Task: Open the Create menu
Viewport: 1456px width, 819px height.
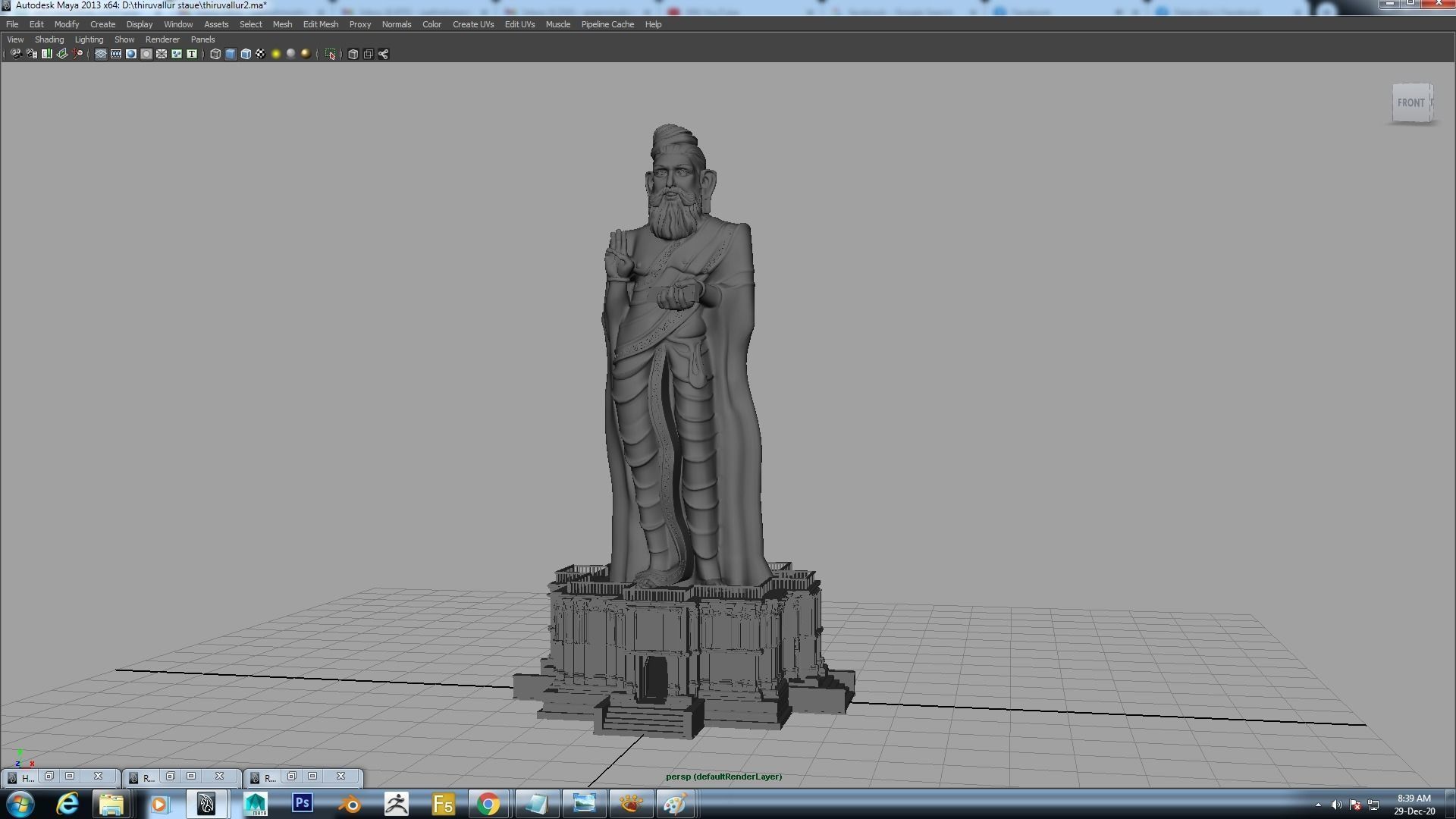Action: pos(102,24)
